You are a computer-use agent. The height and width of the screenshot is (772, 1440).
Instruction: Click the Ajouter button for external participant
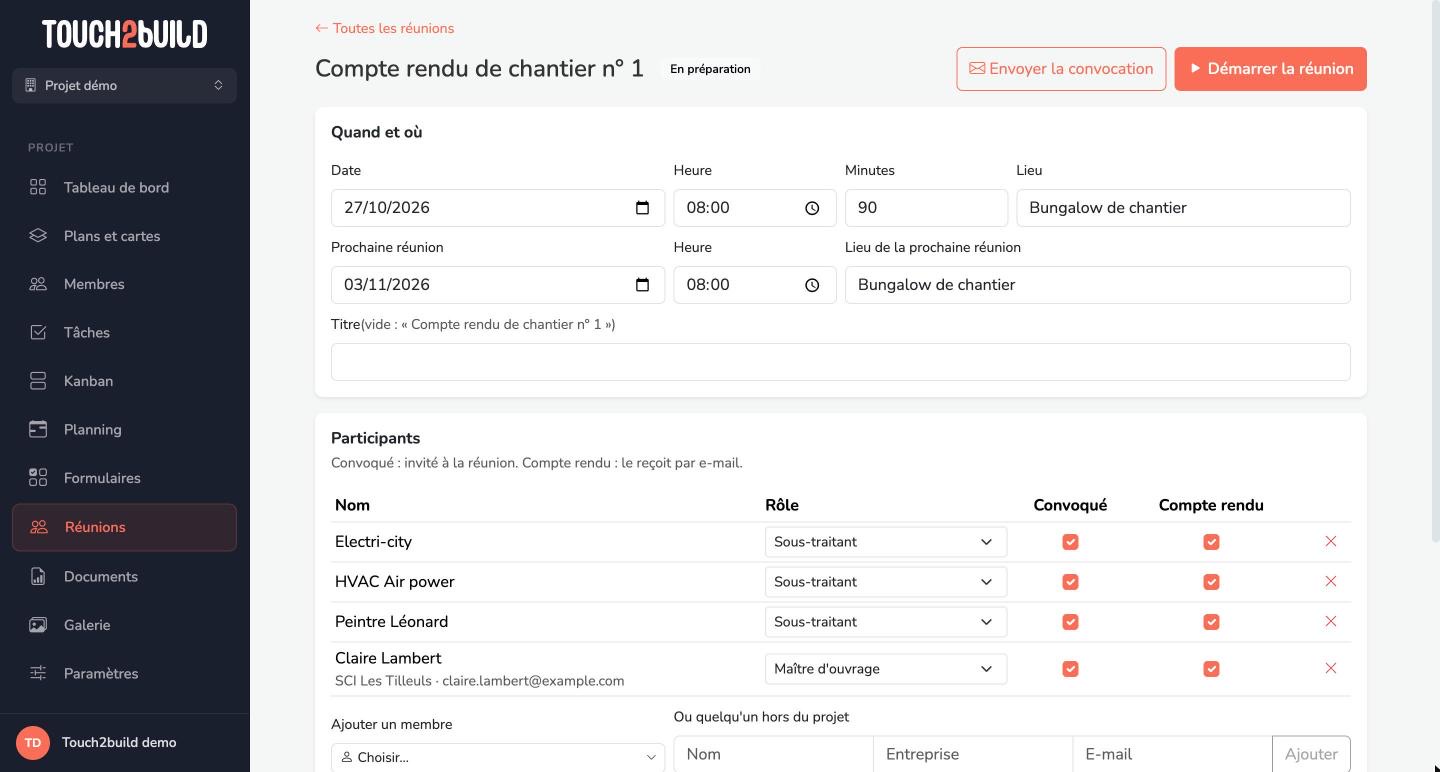1311,754
